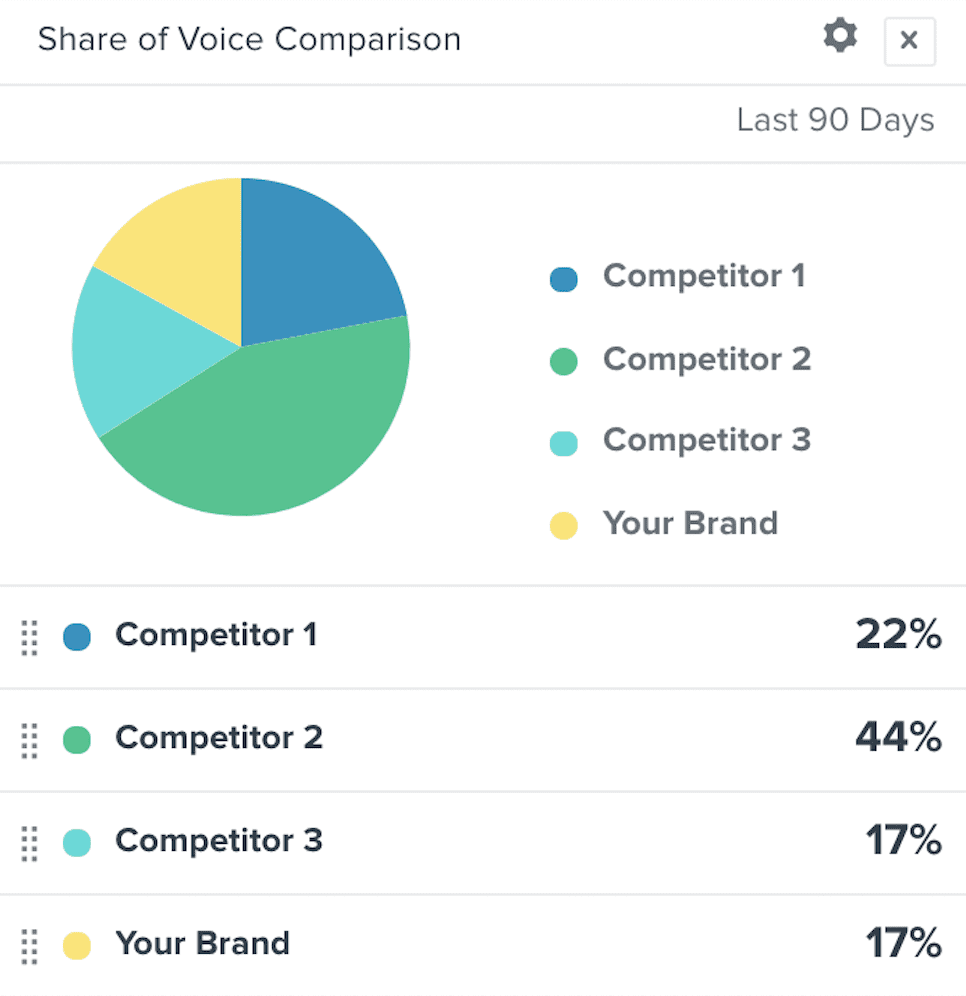Click the drag handle beside Competitor 1
Viewport: 966px width, 996px height.
coord(28,638)
